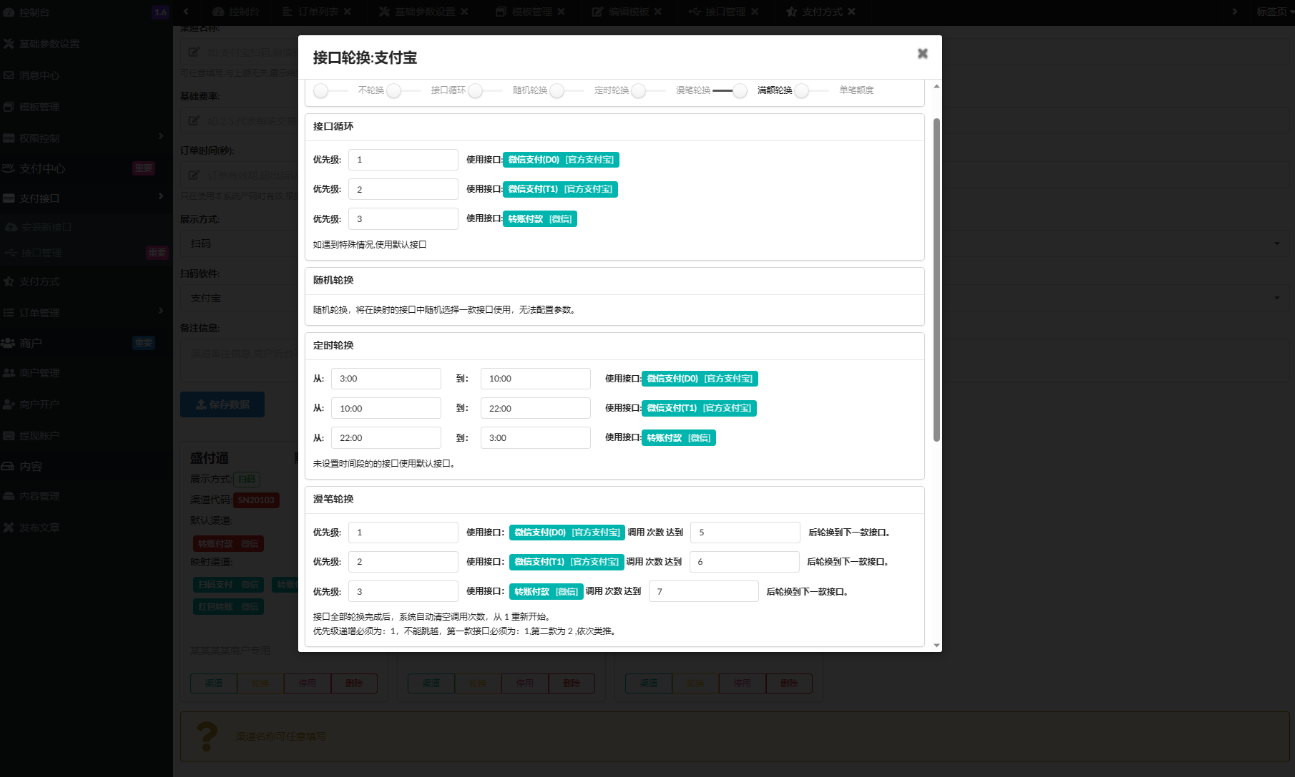Switch to the 订单列表 tab
Screen dimensions: 1295x777
[318, 12]
